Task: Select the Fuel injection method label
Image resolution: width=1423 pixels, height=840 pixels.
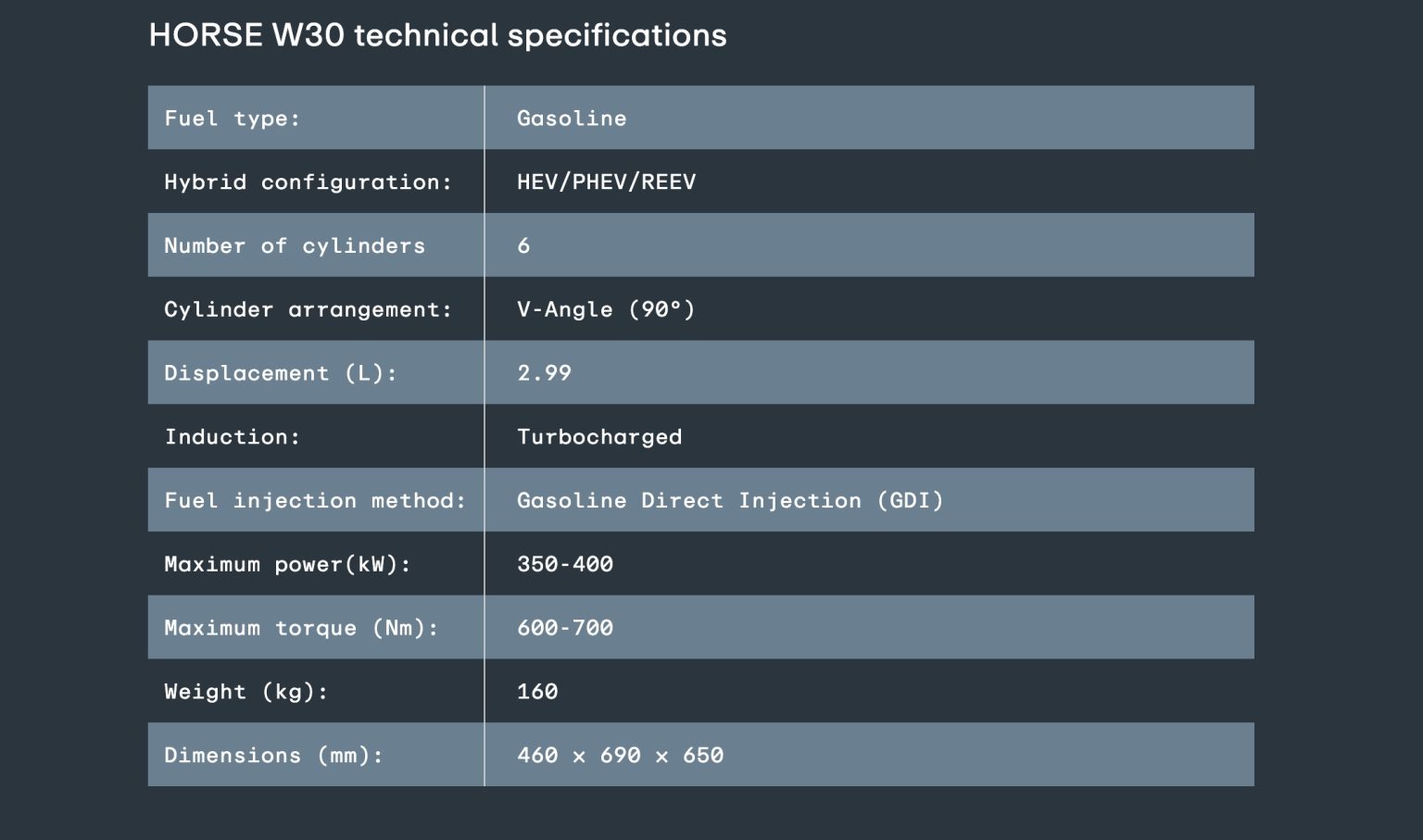Action: [x=315, y=500]
